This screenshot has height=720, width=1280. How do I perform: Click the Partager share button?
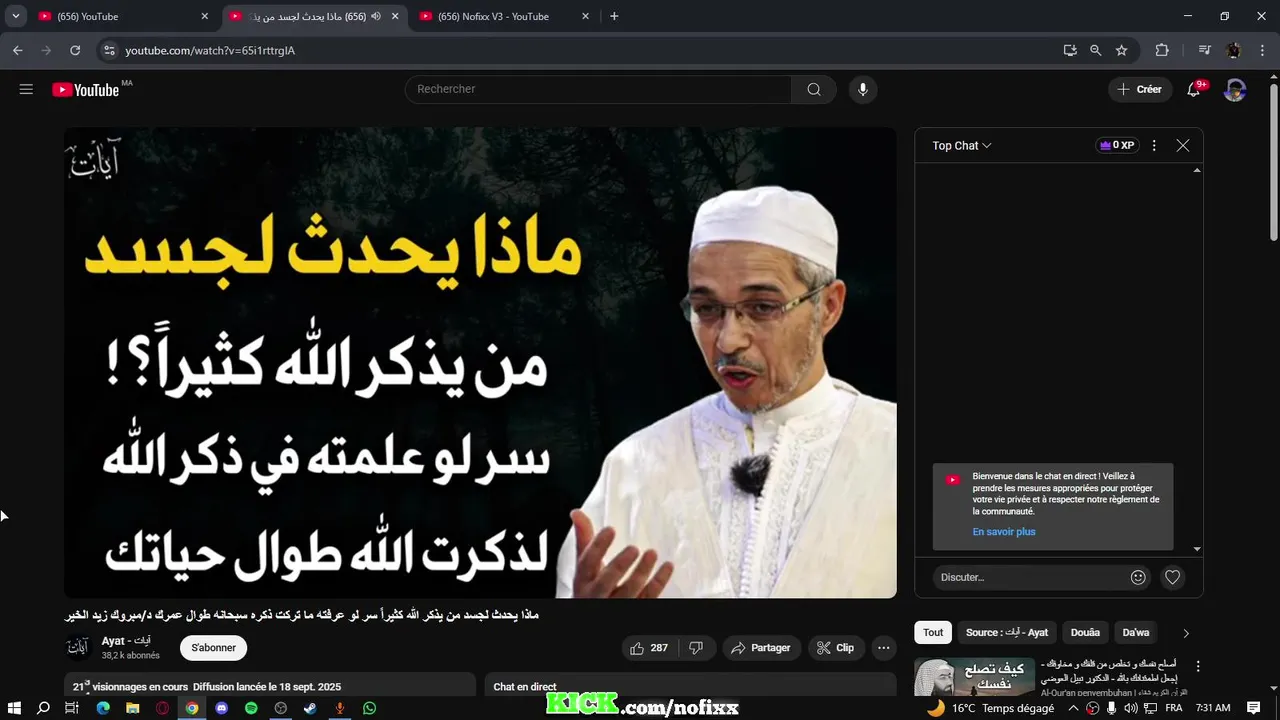click(761, 648)
